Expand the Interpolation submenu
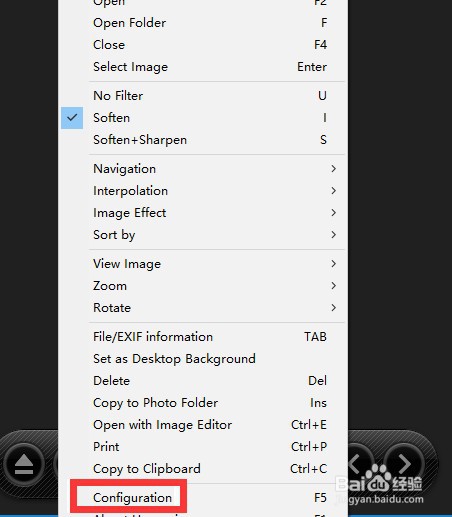 [x=203, y=191]
